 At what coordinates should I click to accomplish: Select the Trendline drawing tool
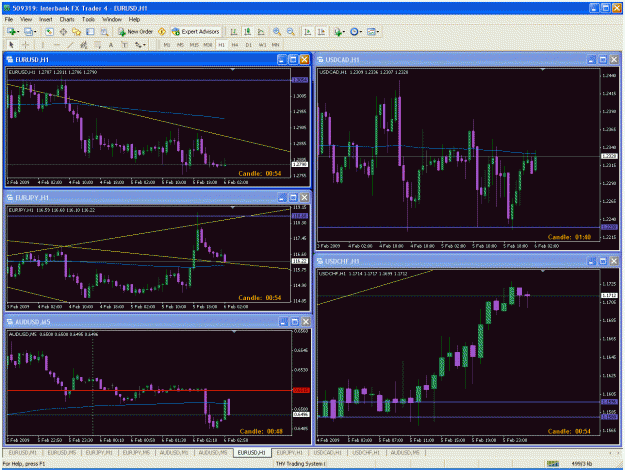(x=70, y=45)
